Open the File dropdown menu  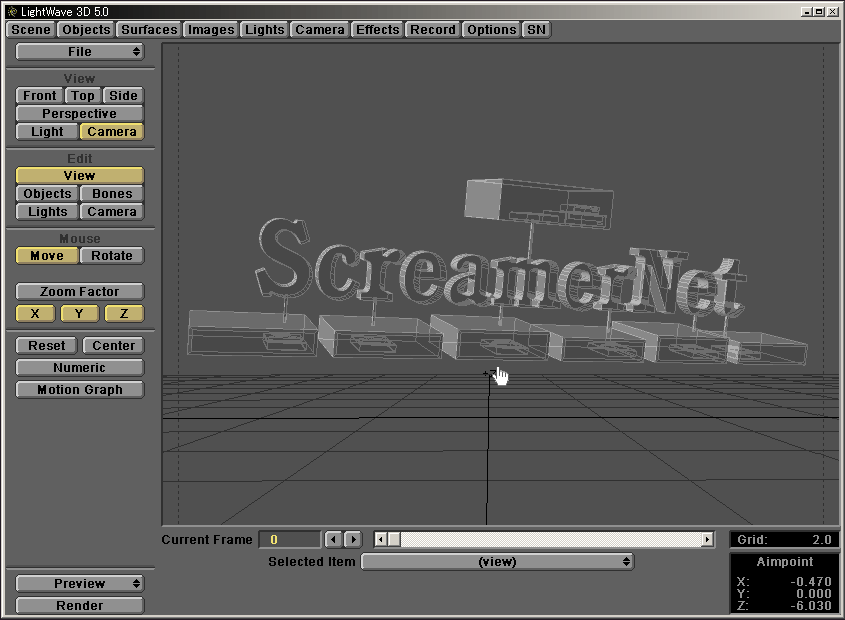[x=80, y=52]
